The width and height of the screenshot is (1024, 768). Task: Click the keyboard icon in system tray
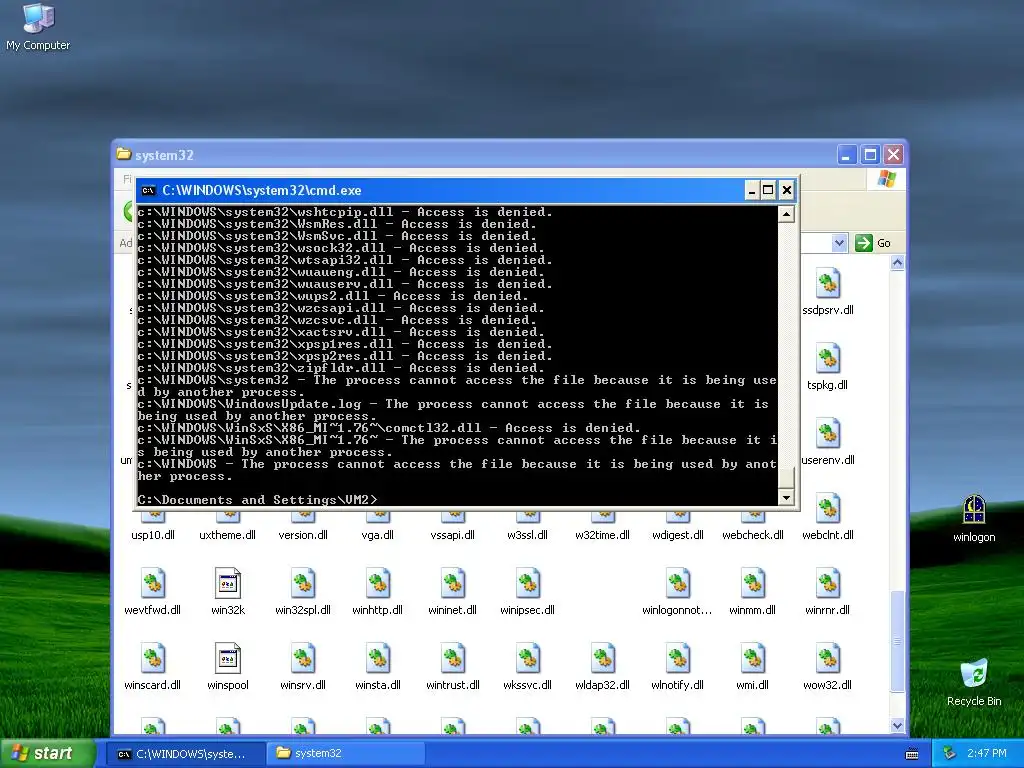(x=912, y=754)
